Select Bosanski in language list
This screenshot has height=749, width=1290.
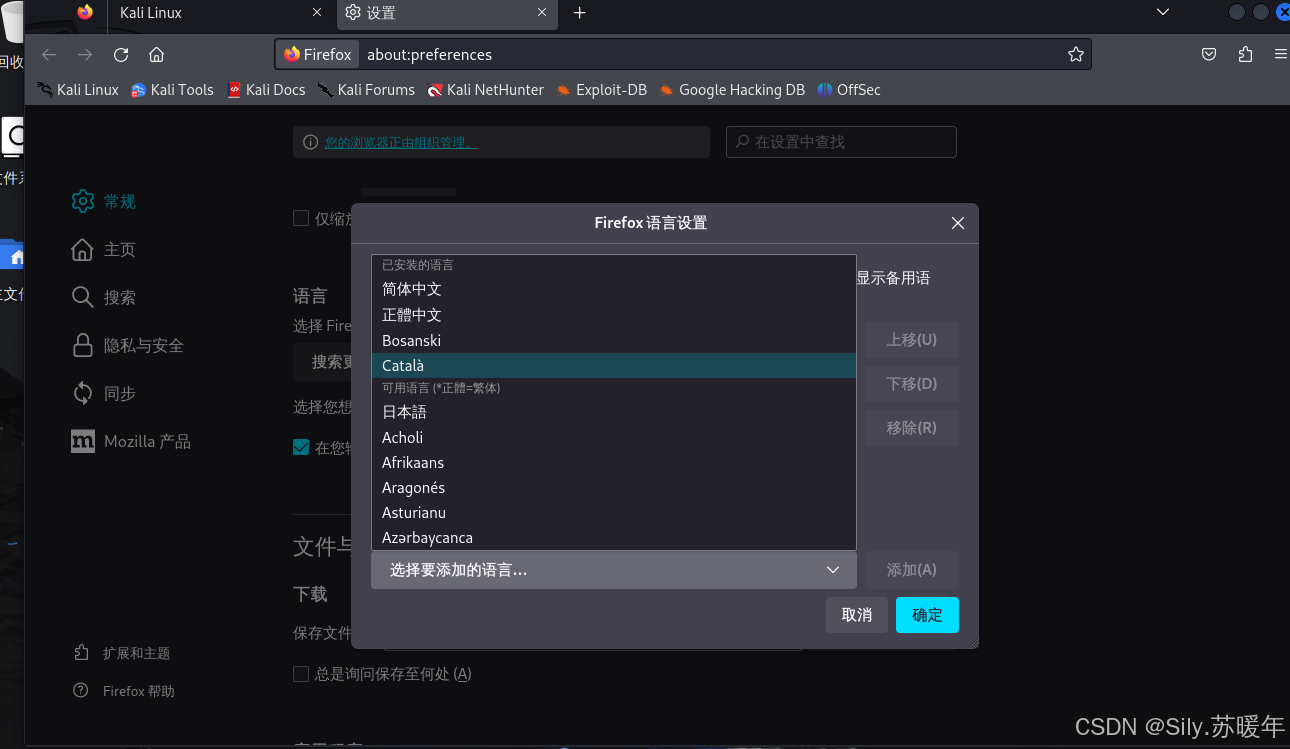pos(613,341)
